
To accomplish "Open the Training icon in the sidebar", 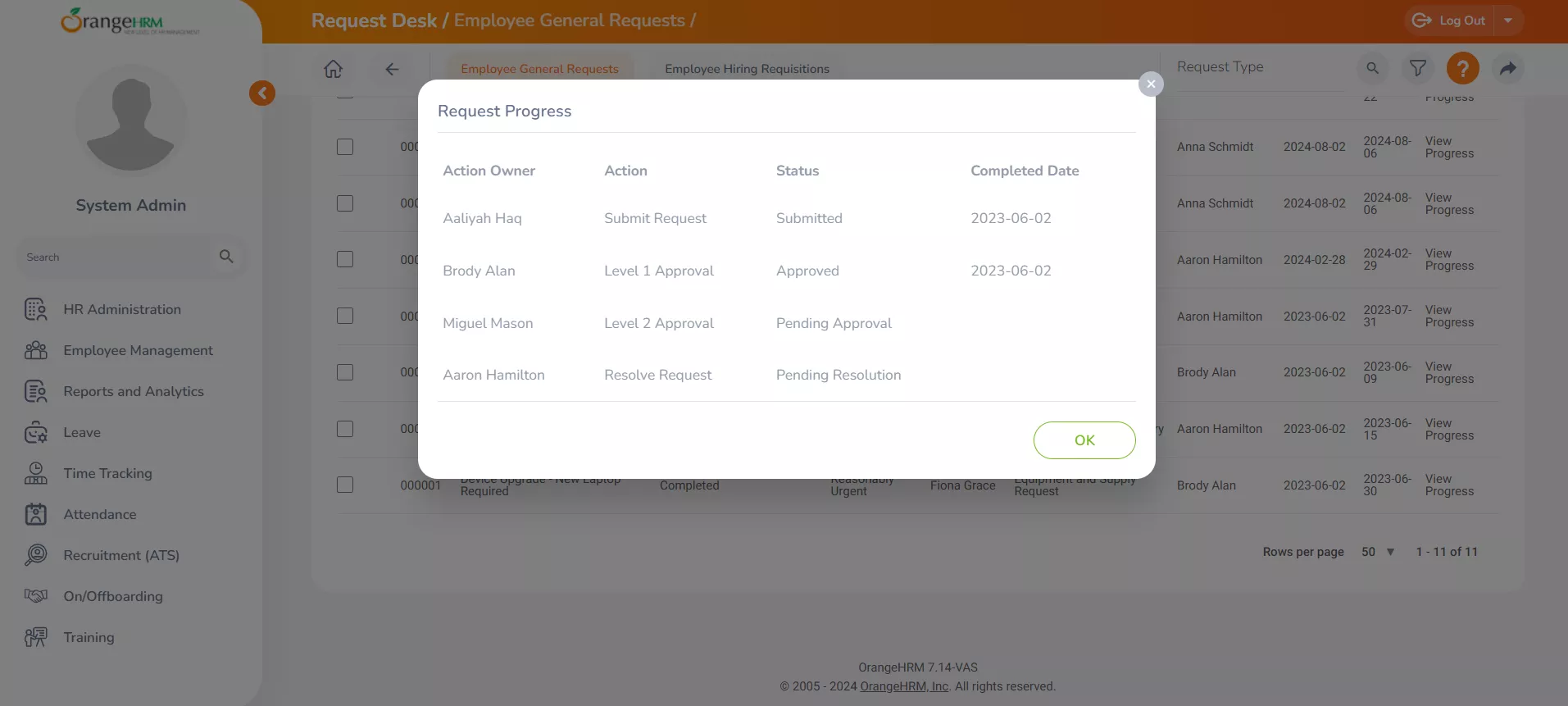I will click(35, 637).
